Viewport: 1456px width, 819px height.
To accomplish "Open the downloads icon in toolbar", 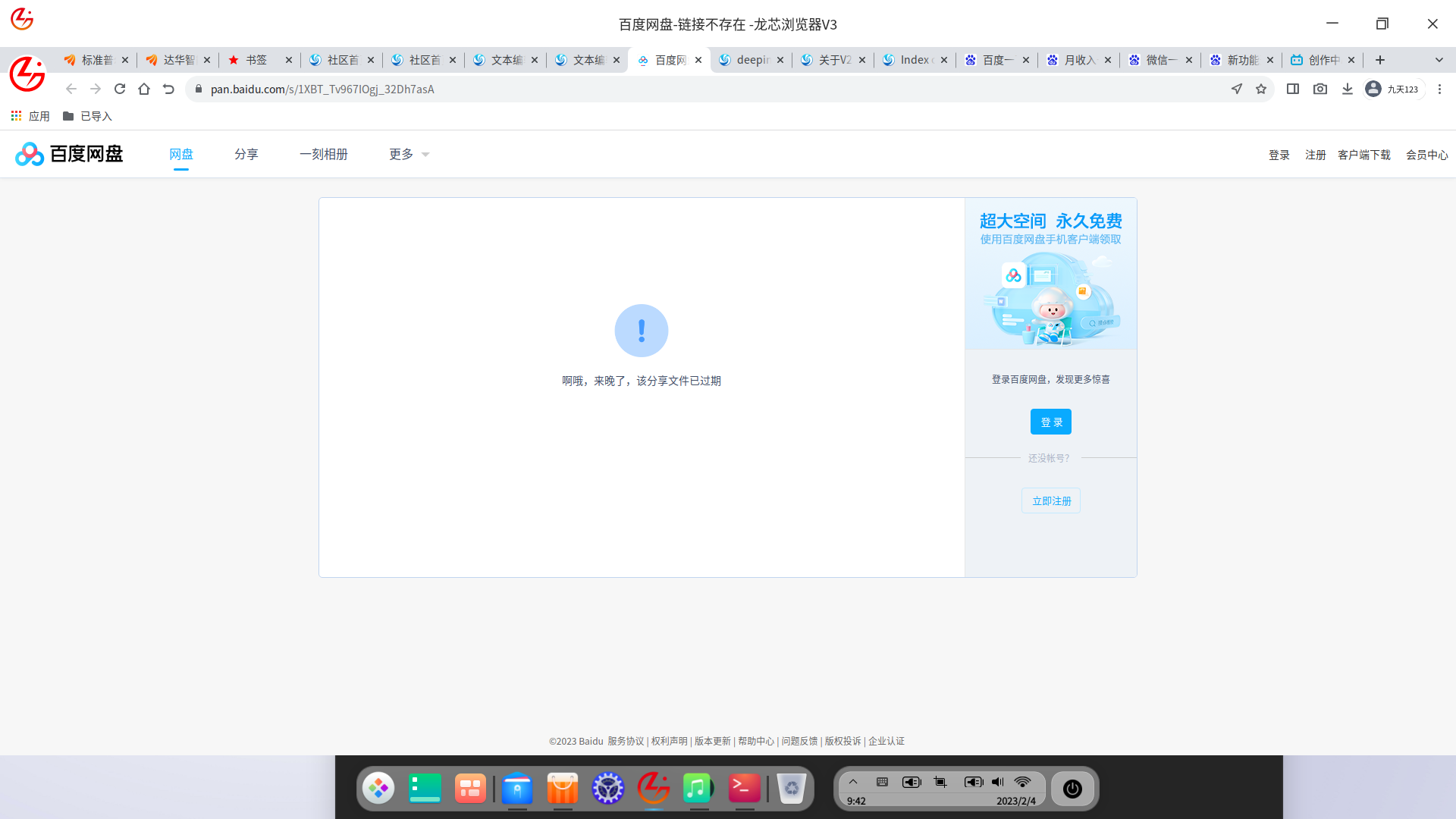I will (1348, 89).
